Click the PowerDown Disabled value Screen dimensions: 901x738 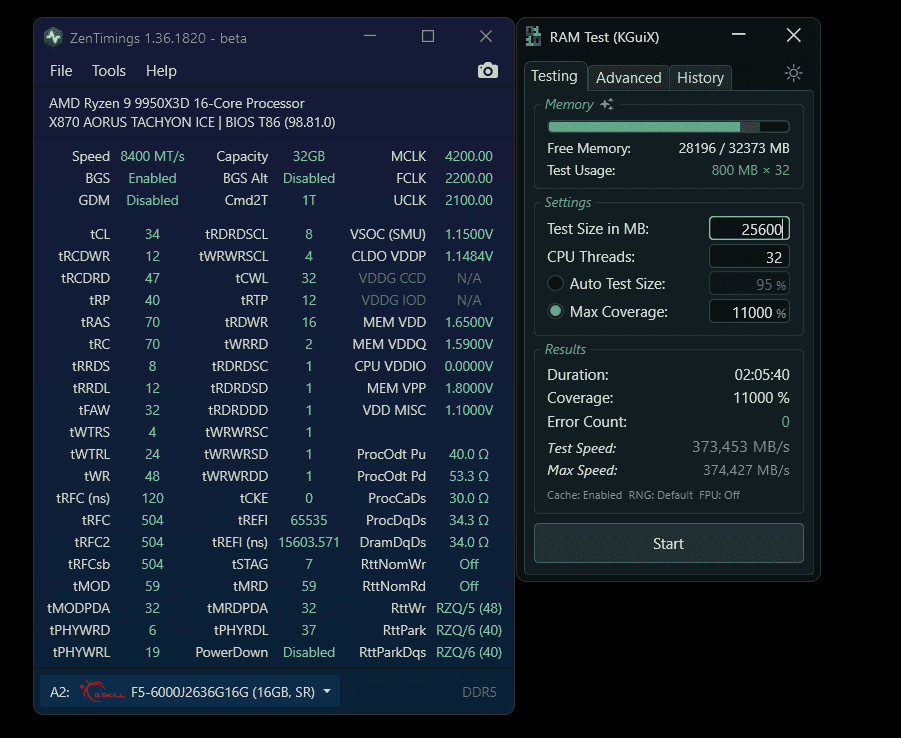309,652
